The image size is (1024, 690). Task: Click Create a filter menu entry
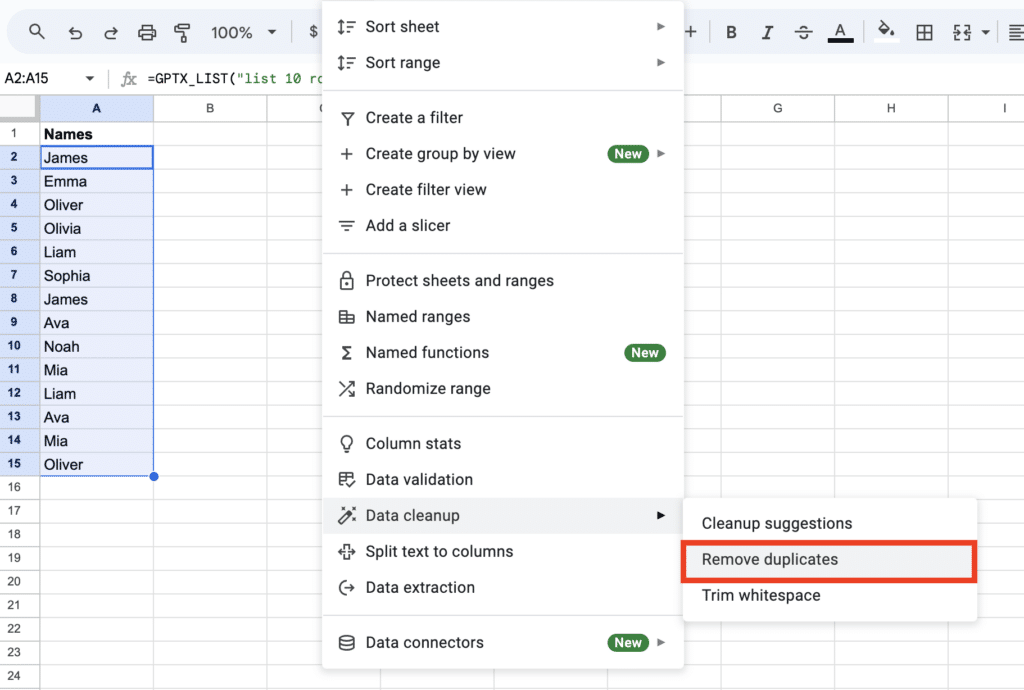(x=414, y=118)
